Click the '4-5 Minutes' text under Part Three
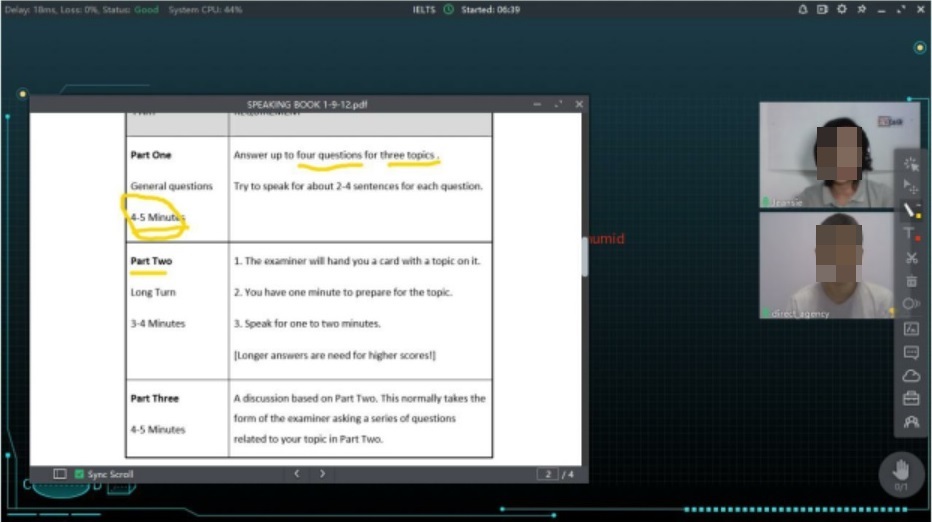Image resolution: width=932 pixels, height=522 pixels. click(158, 429)
